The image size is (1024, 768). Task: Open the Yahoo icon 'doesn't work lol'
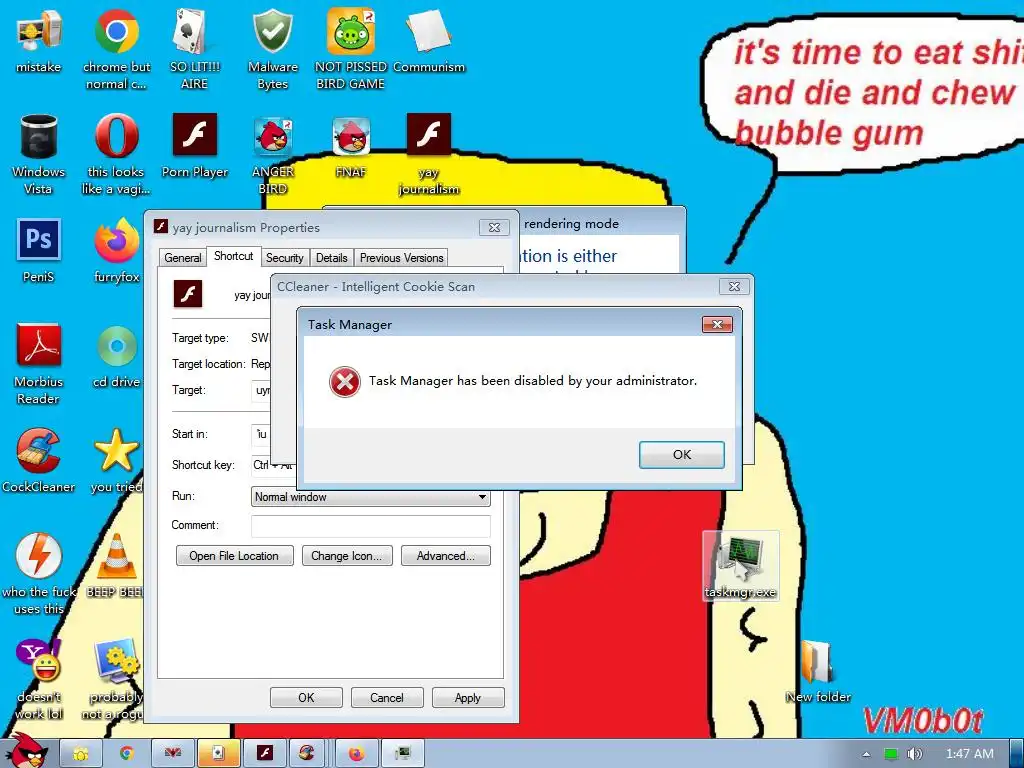(39, 679)
